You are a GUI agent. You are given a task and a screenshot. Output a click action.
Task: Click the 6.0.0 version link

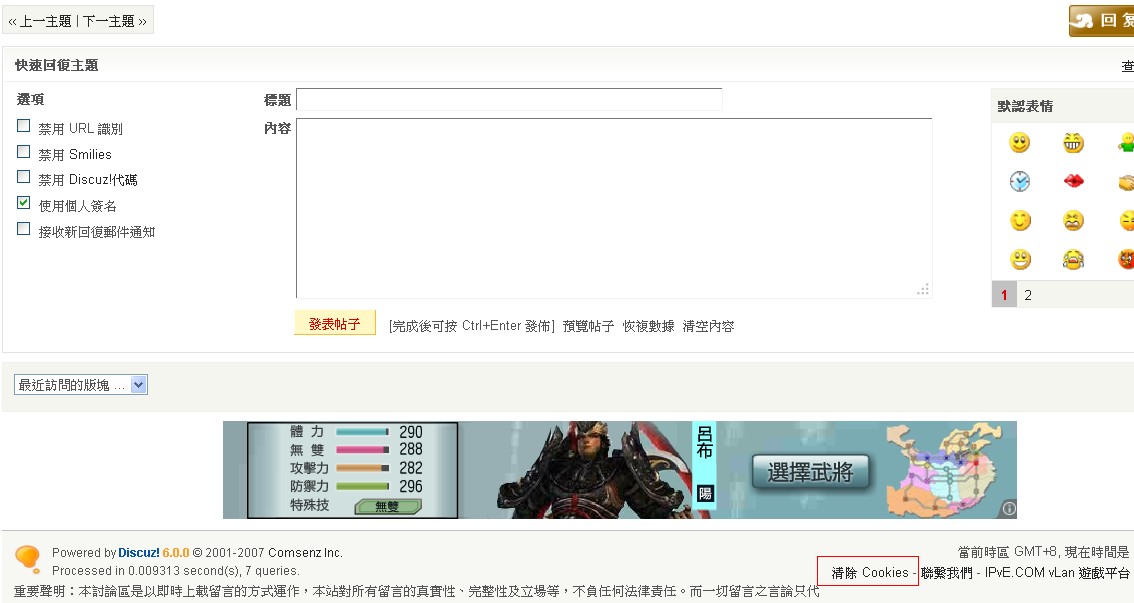click(176, 552)
